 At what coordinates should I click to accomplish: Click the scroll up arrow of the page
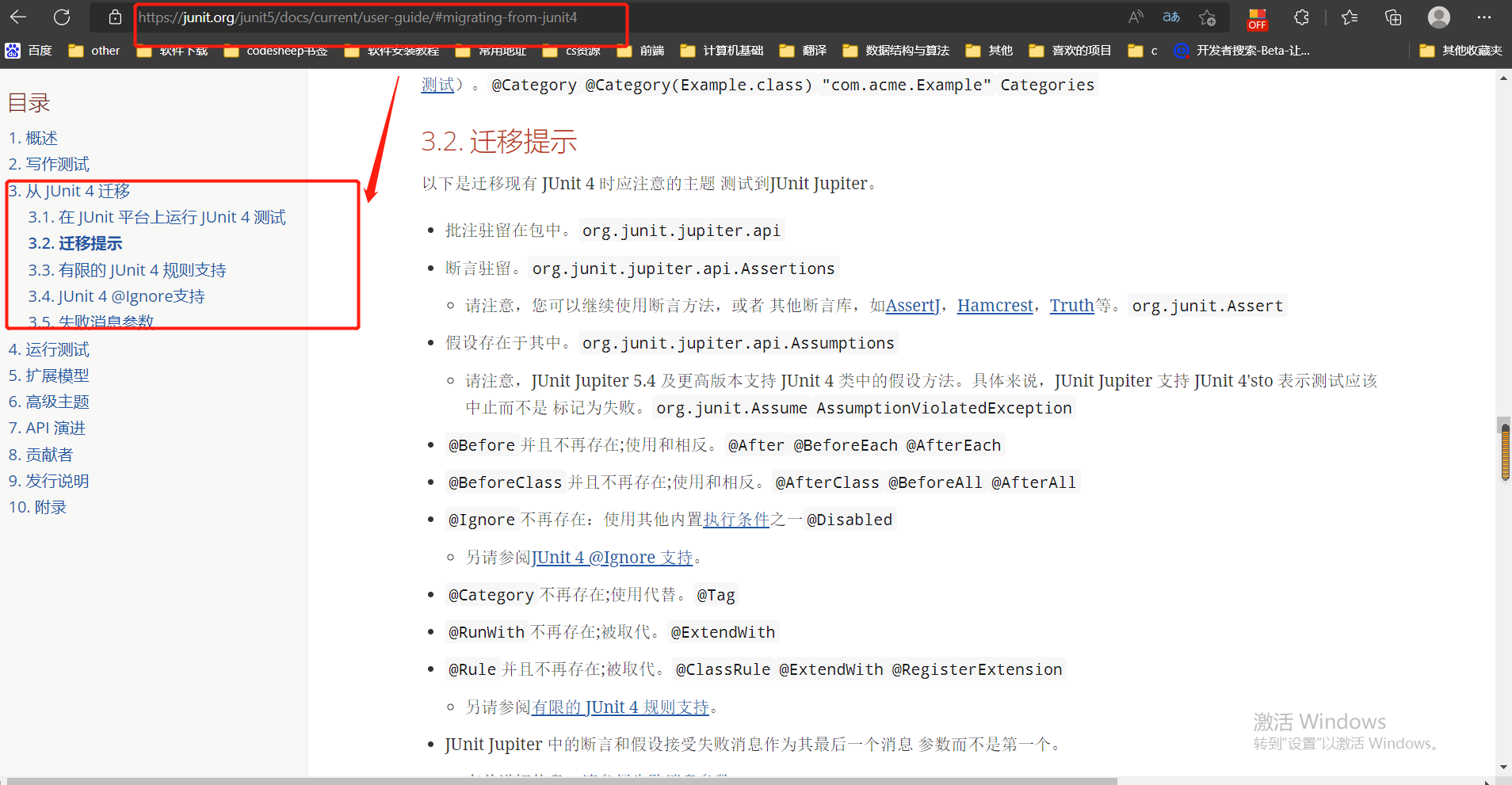(x=1504, y=78)
